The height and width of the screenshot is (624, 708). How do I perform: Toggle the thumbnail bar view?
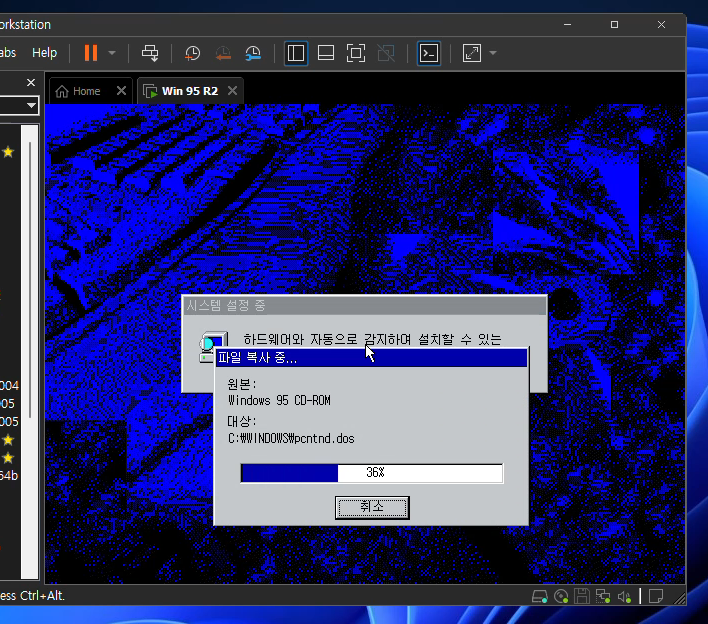[326, 53]
